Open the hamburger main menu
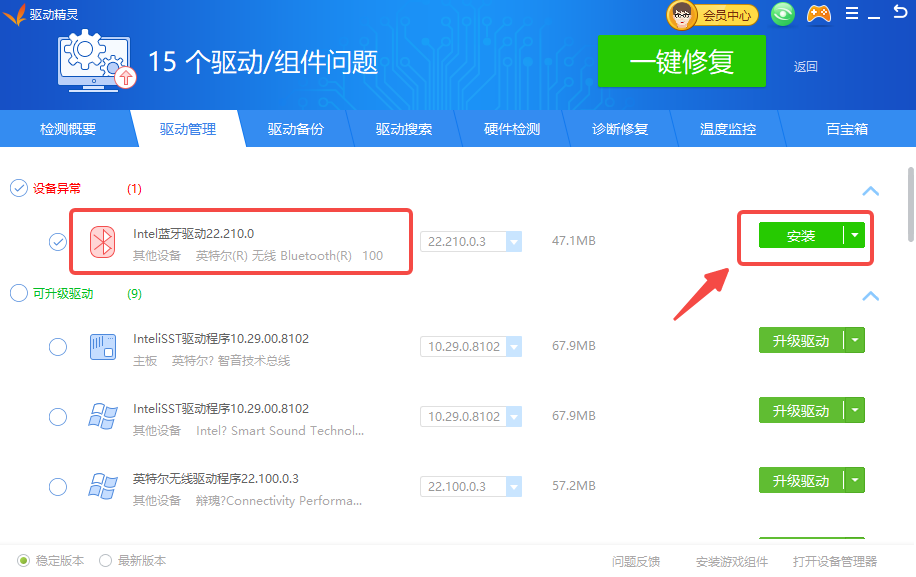The width and height of the screenshot is (916, 577). tap(852, 14)
